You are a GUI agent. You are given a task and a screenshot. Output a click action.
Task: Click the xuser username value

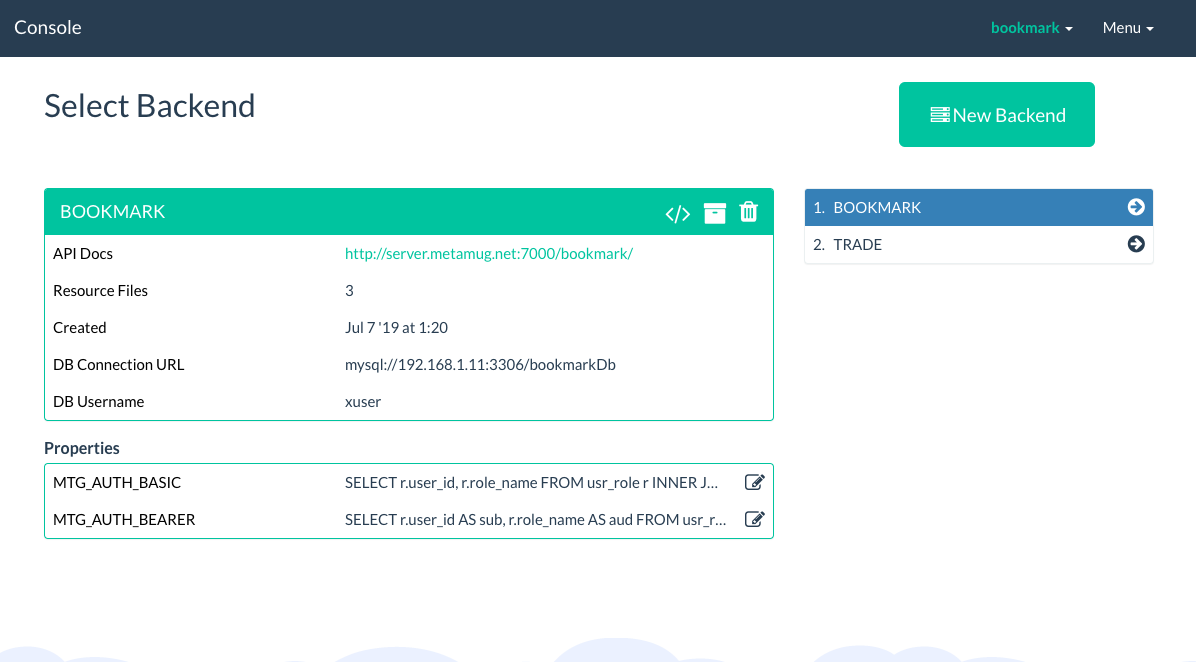pos(362,402)
